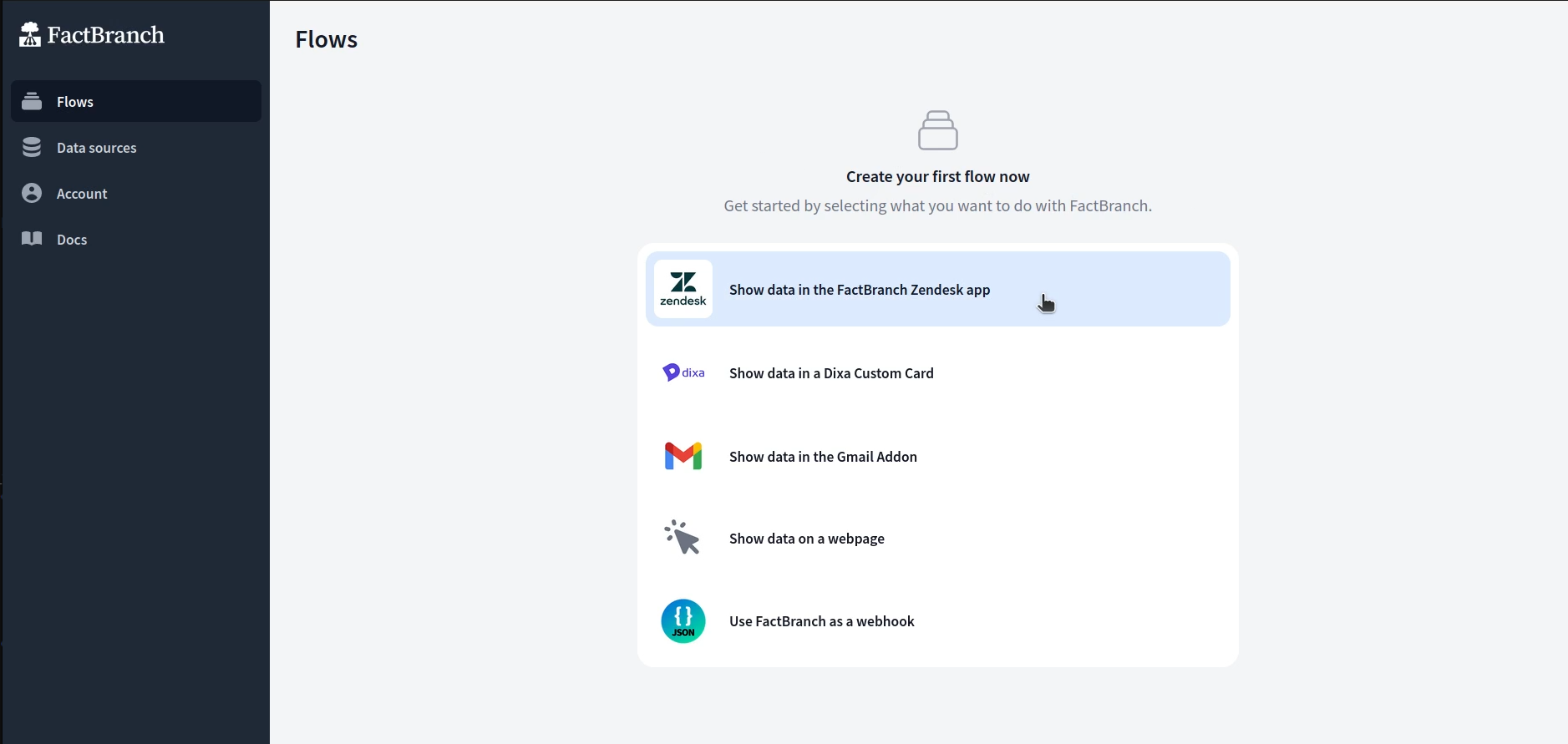The height and width of the screenshot is (744, 1568).
Task: Select Use FactBranch as a webhook
Action: (938, 620)
